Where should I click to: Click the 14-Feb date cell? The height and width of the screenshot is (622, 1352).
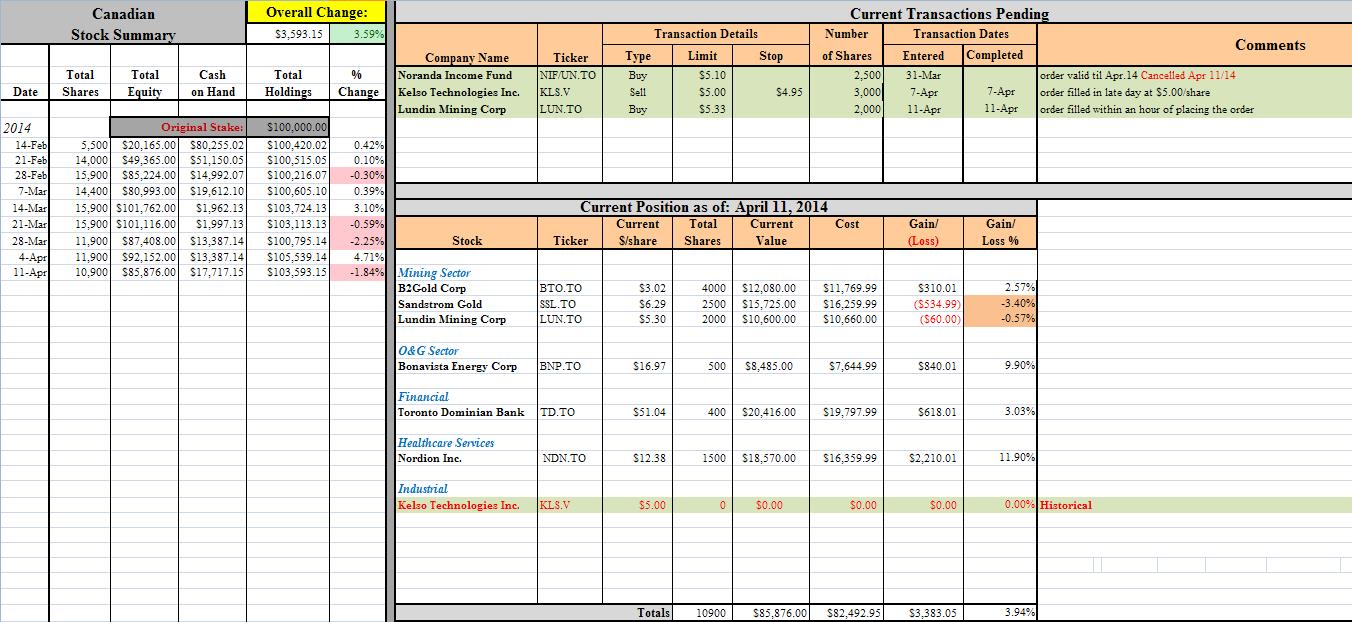26,145
